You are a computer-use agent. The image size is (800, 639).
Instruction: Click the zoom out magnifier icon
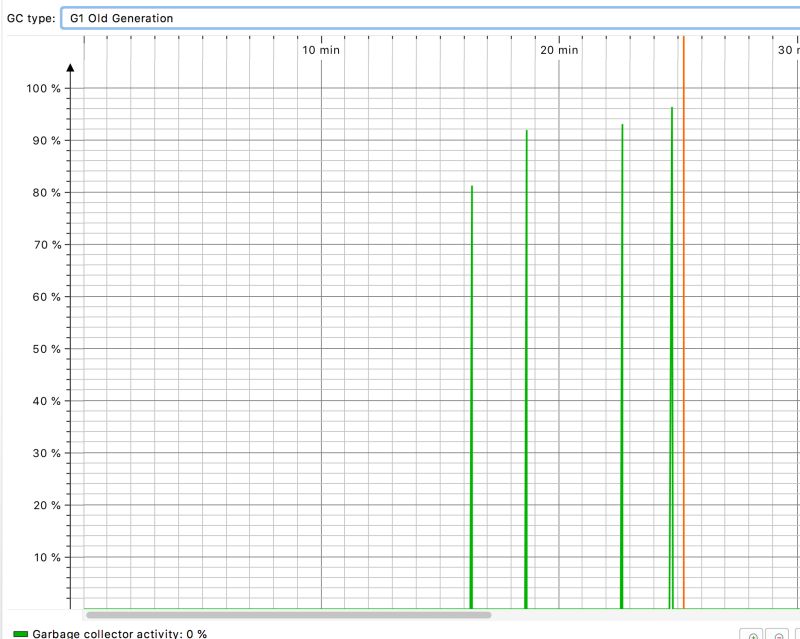point(777,634)
